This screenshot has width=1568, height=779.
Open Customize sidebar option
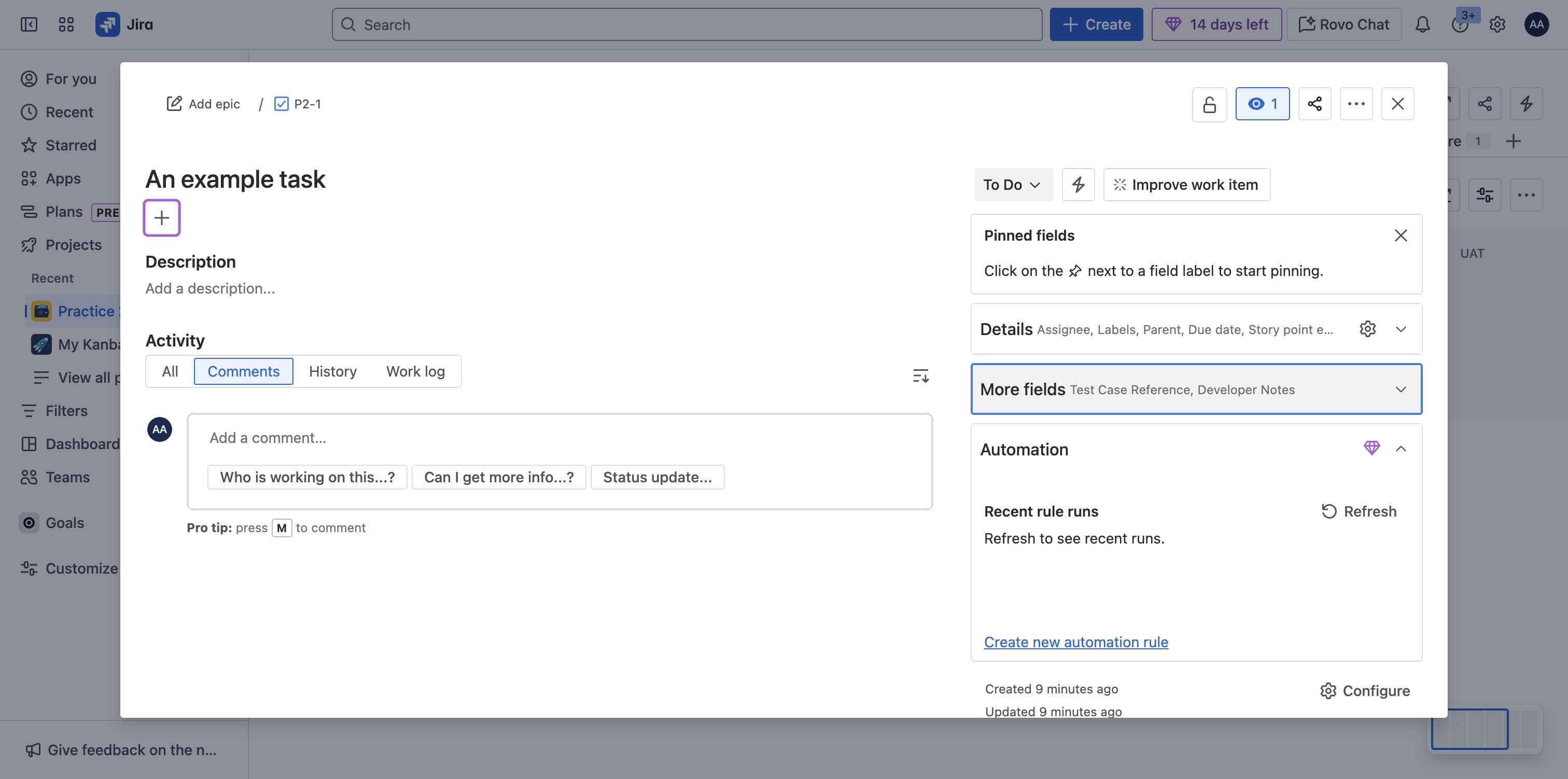coord(69,568)
